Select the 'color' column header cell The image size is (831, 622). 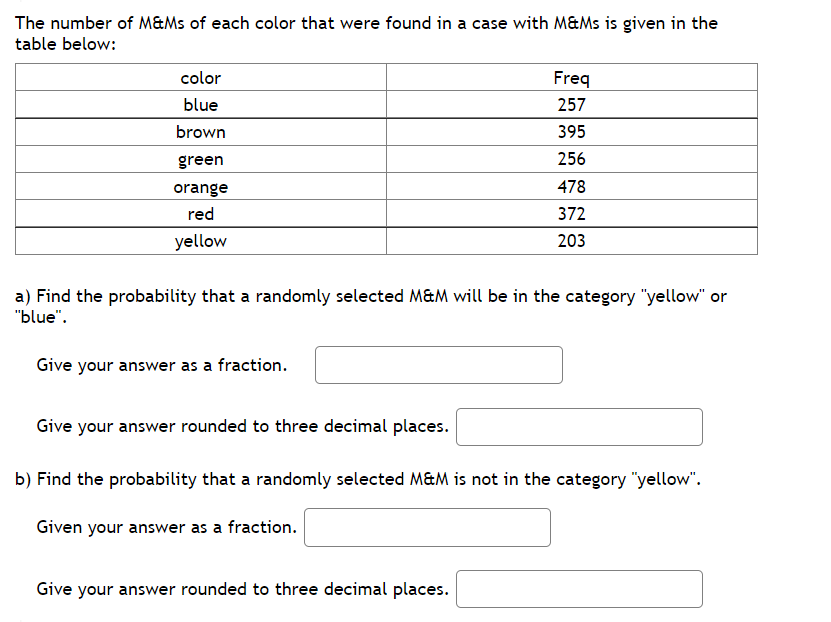pos(200,77)
